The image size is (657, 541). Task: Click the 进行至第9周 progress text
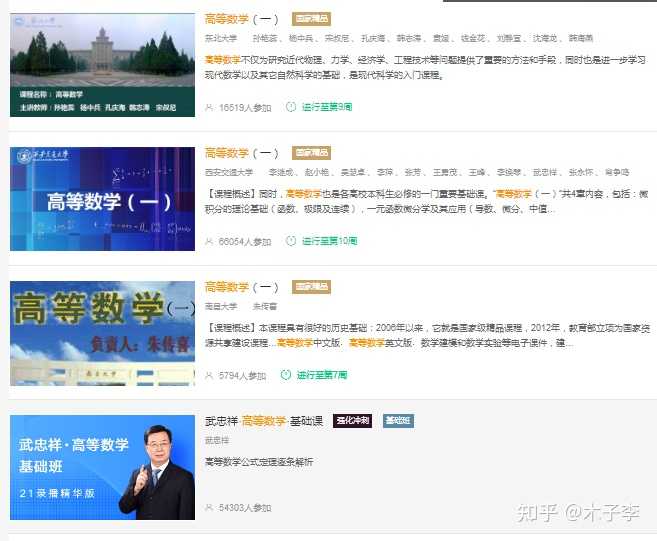(x=327, y=107)
